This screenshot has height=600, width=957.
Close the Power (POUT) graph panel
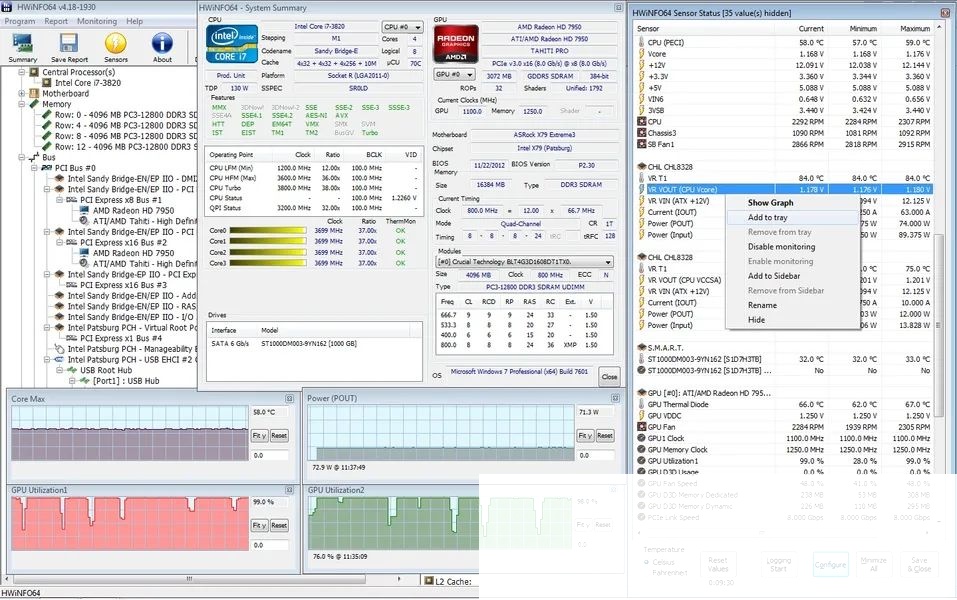click(615, 398)
